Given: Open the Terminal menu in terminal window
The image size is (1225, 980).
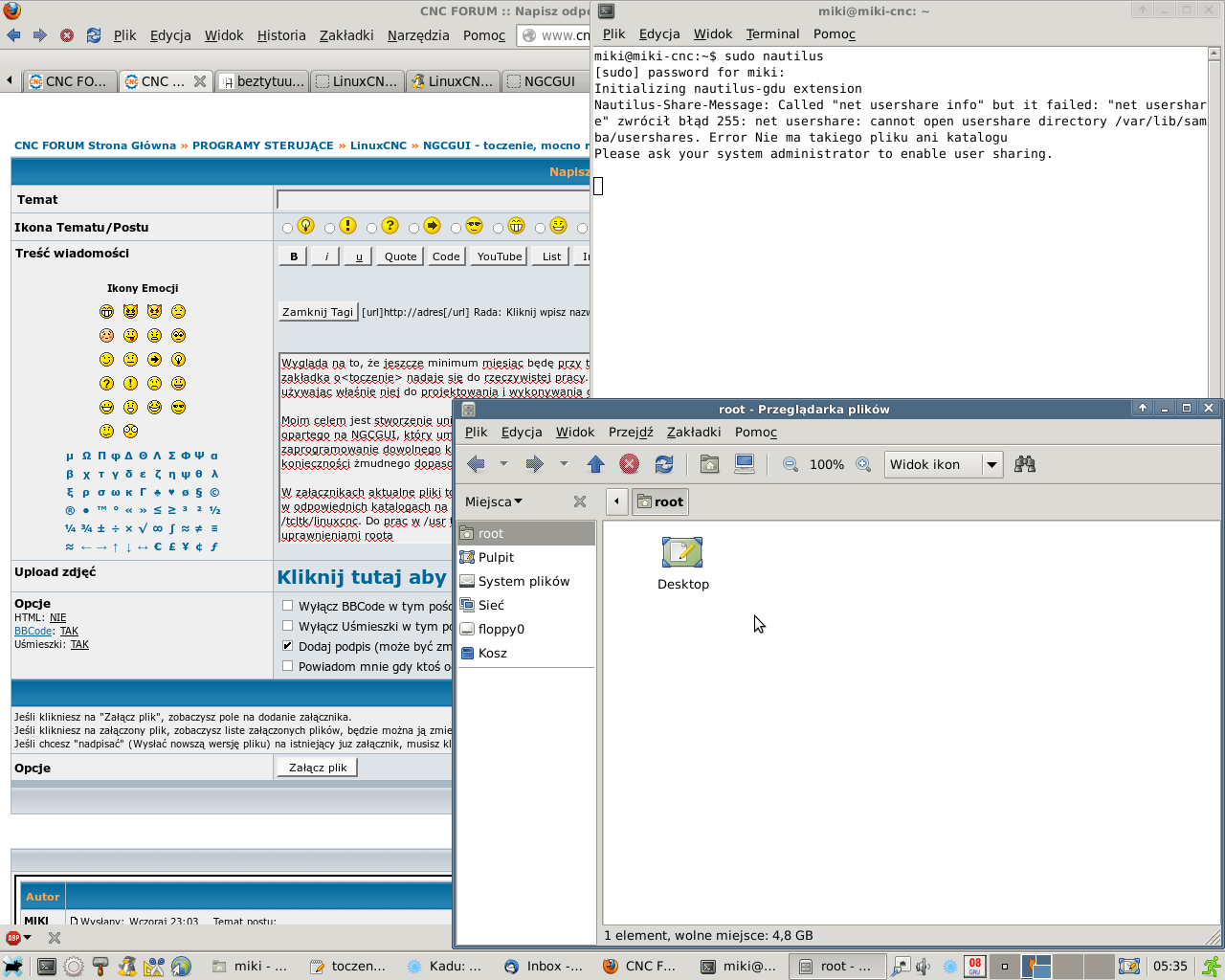Looking at the screenshot, I should [x=772, y=33].
